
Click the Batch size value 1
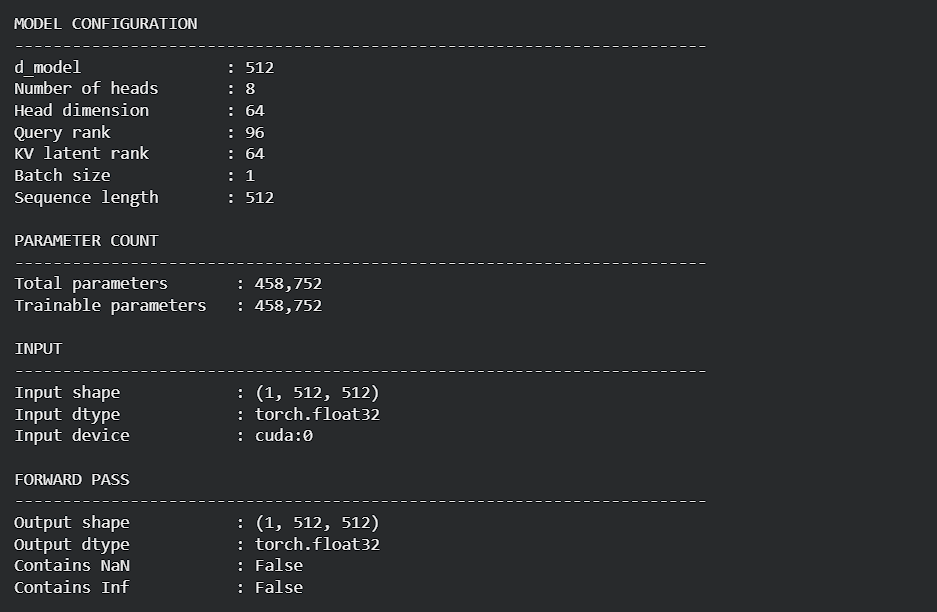(x=250, y=176)
